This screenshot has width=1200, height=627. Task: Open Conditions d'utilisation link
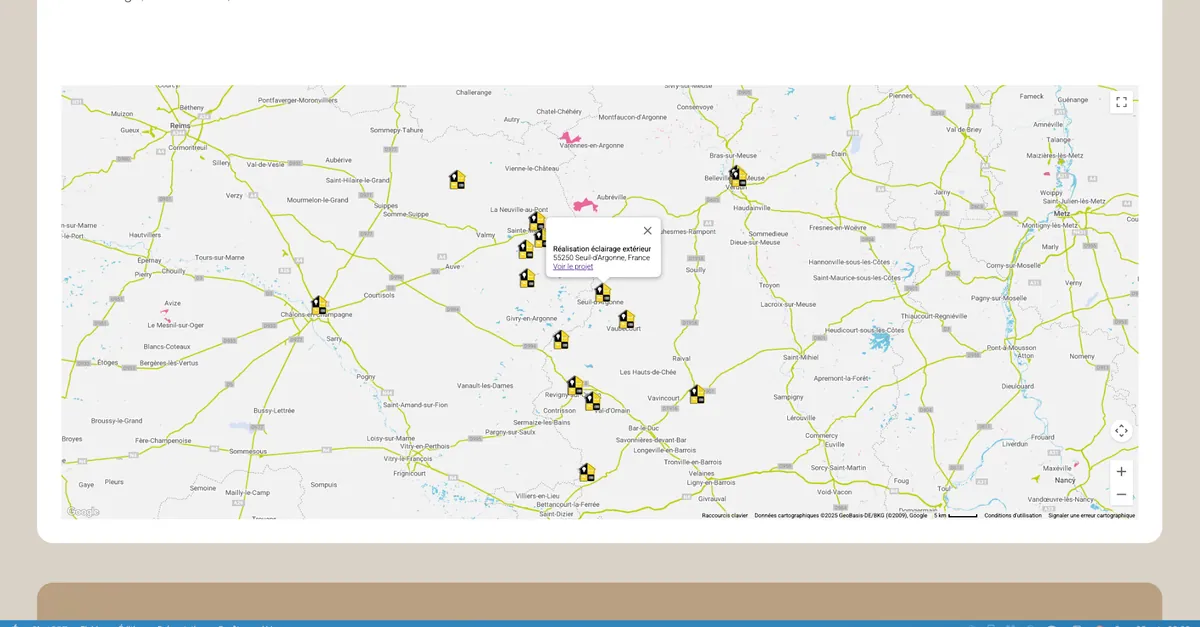pyautogui.click(x=1013, y=516)
